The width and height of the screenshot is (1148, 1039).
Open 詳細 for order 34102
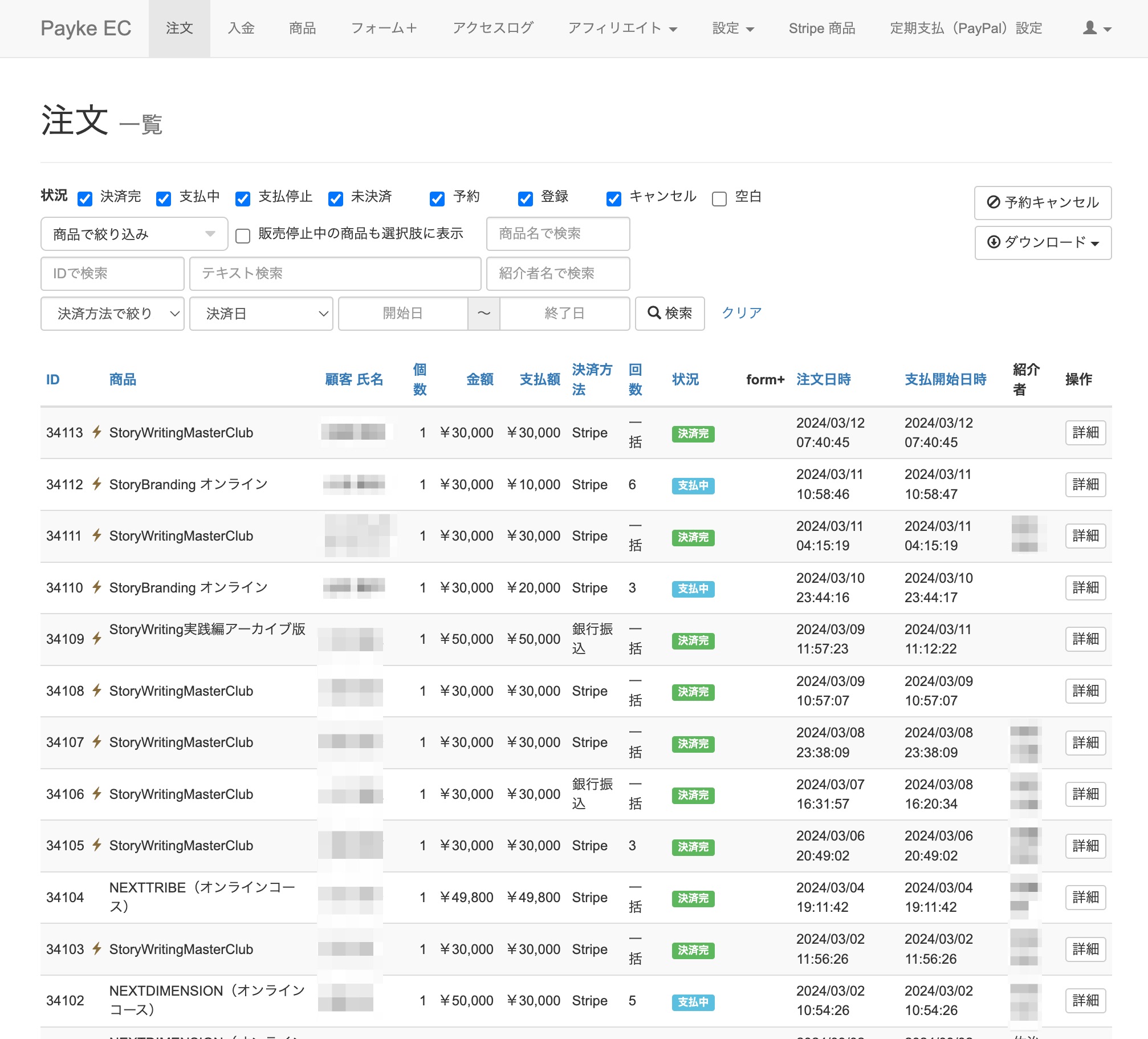point(1085,1000)
